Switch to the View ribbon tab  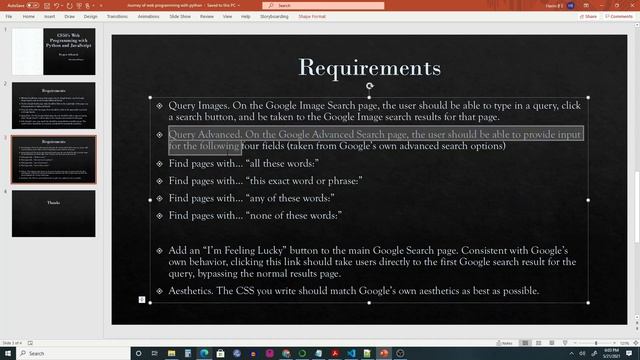coord(227,17)
